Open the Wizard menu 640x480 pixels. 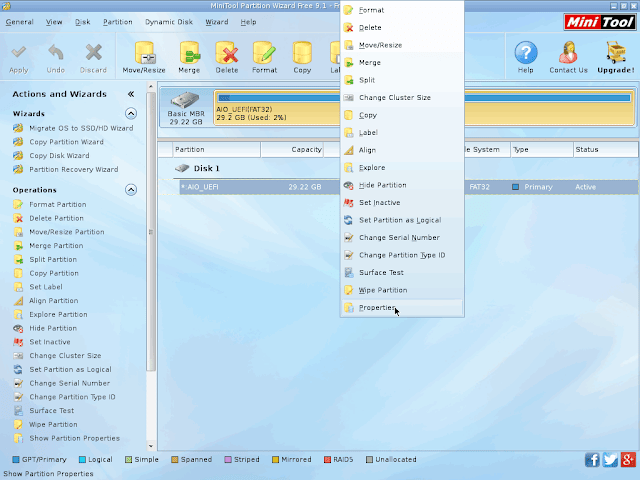click(216, 22)
